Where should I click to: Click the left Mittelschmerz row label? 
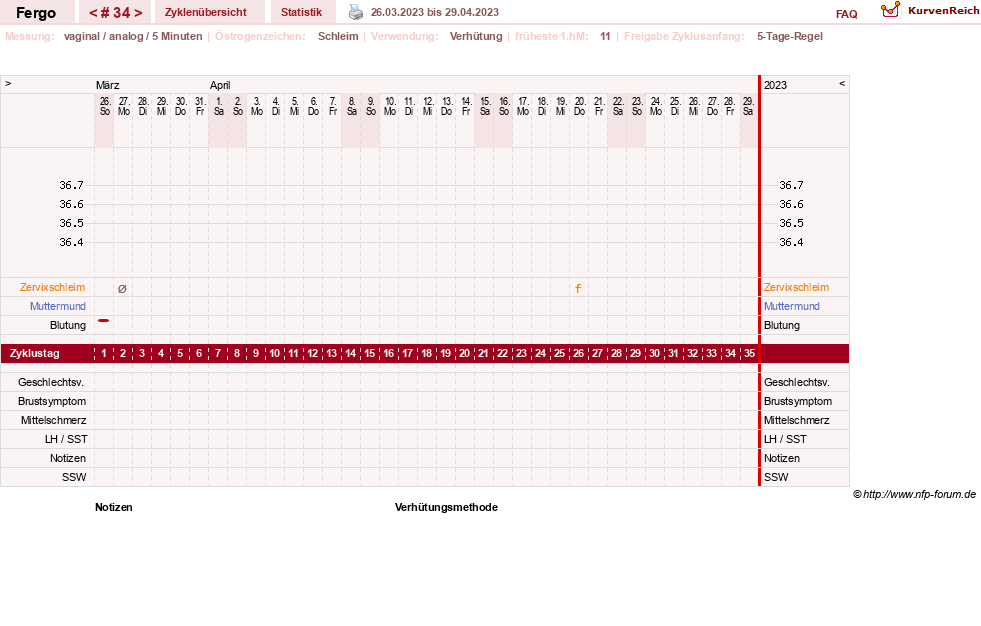[x=53, y=420]
